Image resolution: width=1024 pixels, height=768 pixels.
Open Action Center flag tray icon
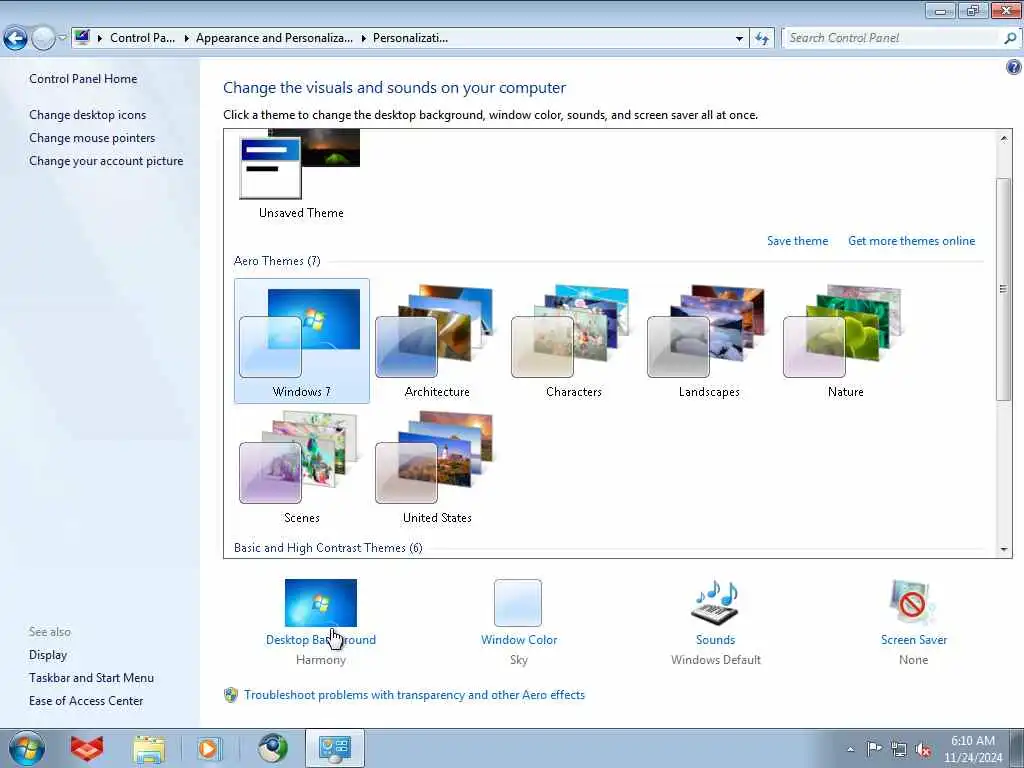[x=874, y=748]
